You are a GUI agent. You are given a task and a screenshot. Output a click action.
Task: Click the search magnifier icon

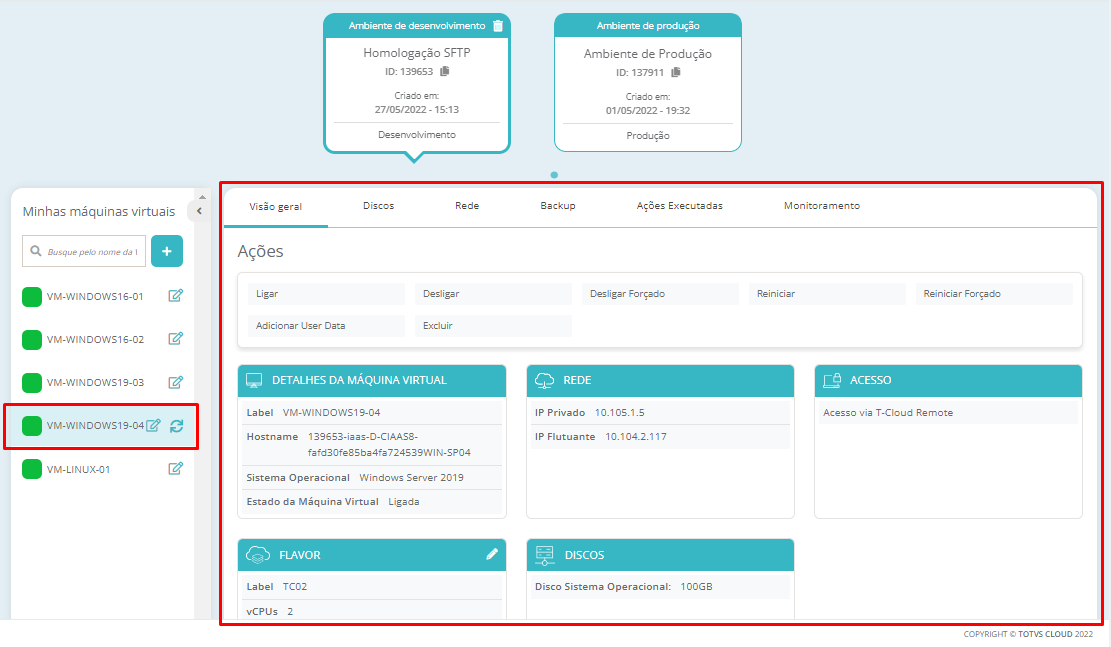[x=36, y=251]
